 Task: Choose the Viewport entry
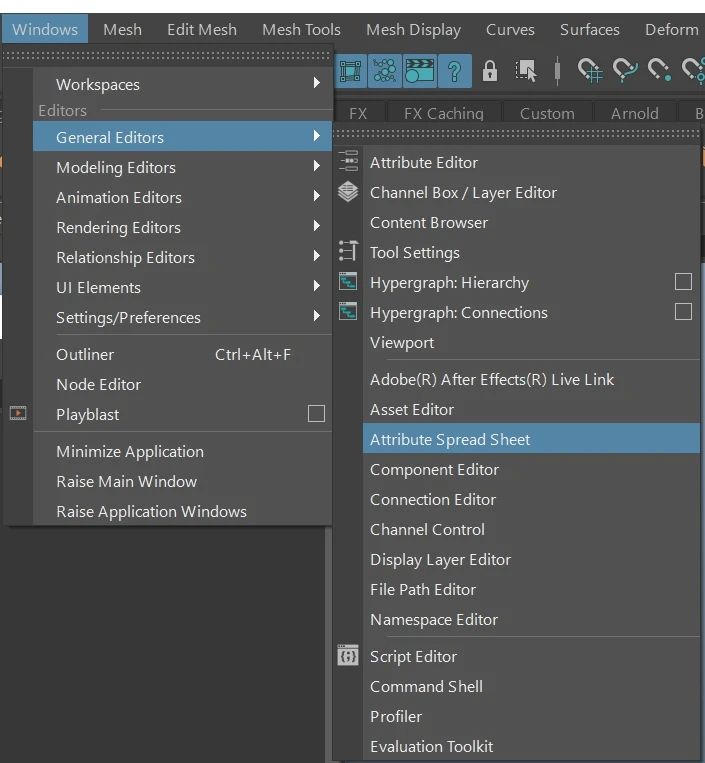point(531,342)
